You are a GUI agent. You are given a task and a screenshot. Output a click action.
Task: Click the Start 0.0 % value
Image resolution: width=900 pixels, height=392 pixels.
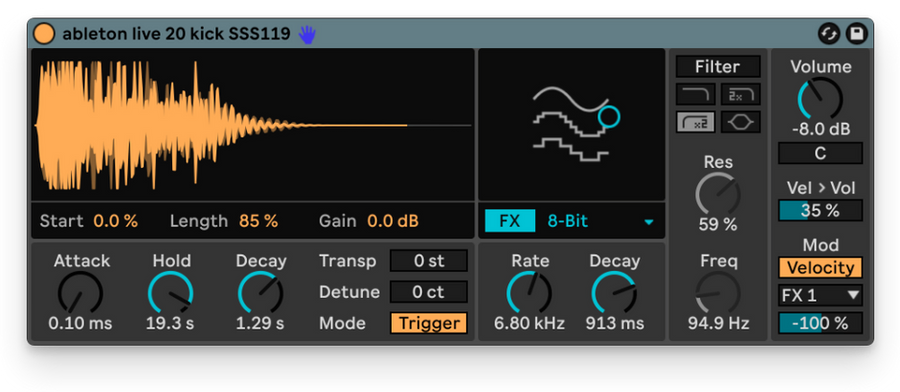(x=116, y=221)
